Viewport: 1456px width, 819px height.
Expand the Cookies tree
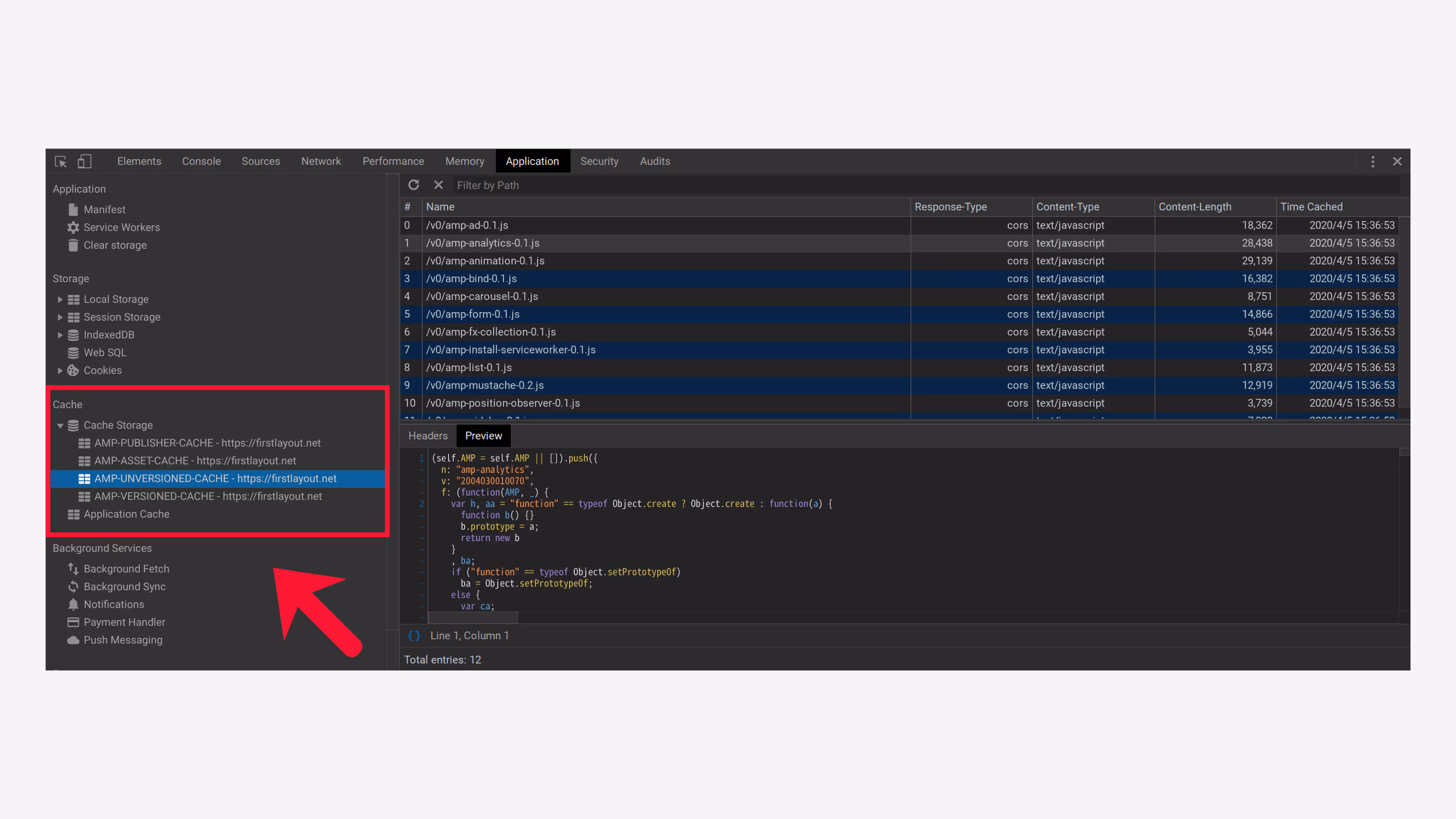pyautogui.click(x=60, y=371)
